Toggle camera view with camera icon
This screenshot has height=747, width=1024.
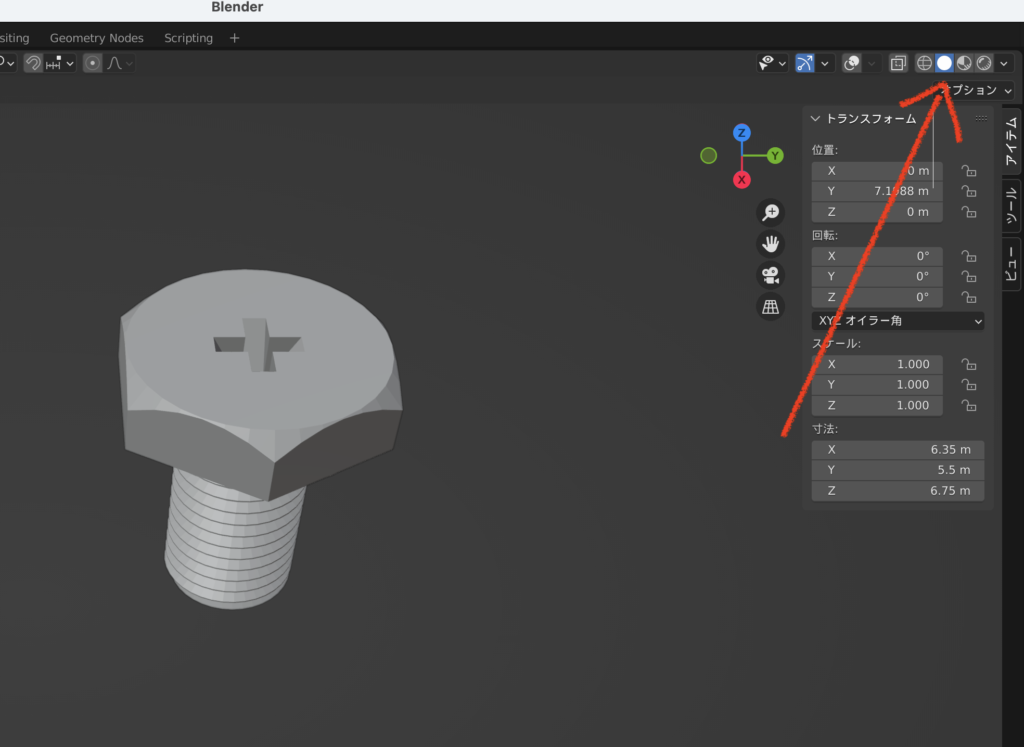pos(770,275)
